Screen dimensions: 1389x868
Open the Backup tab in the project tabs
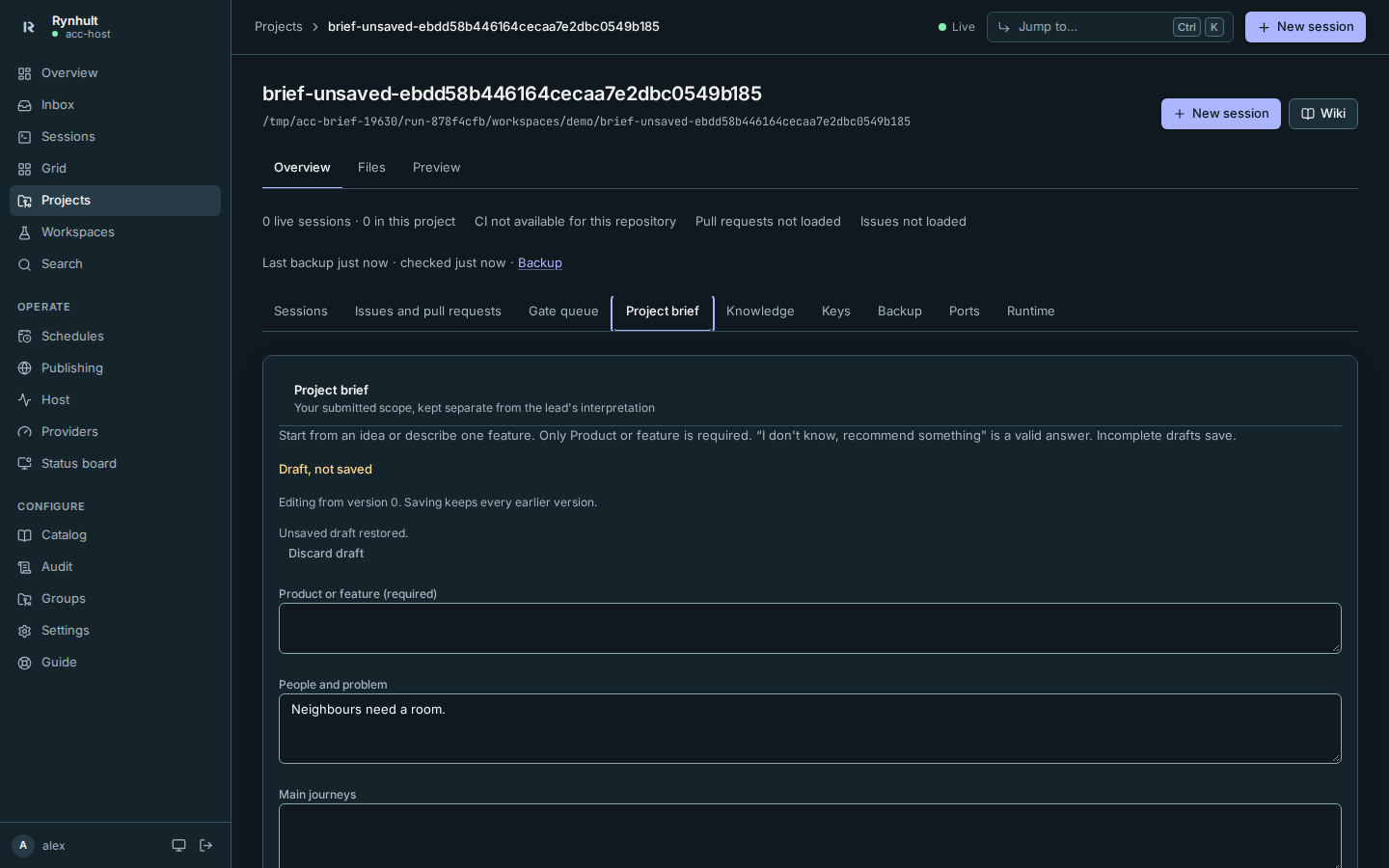(900, 312)
